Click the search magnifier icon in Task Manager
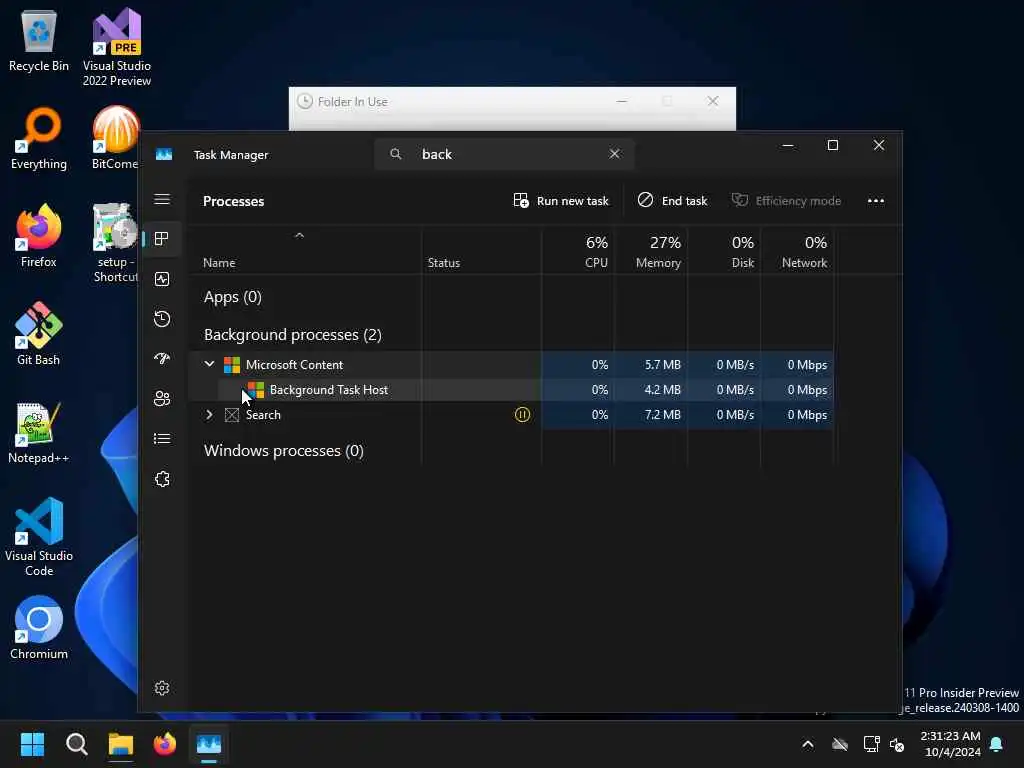The width and height of the screenshot is (1024, 768). [396, 154]
